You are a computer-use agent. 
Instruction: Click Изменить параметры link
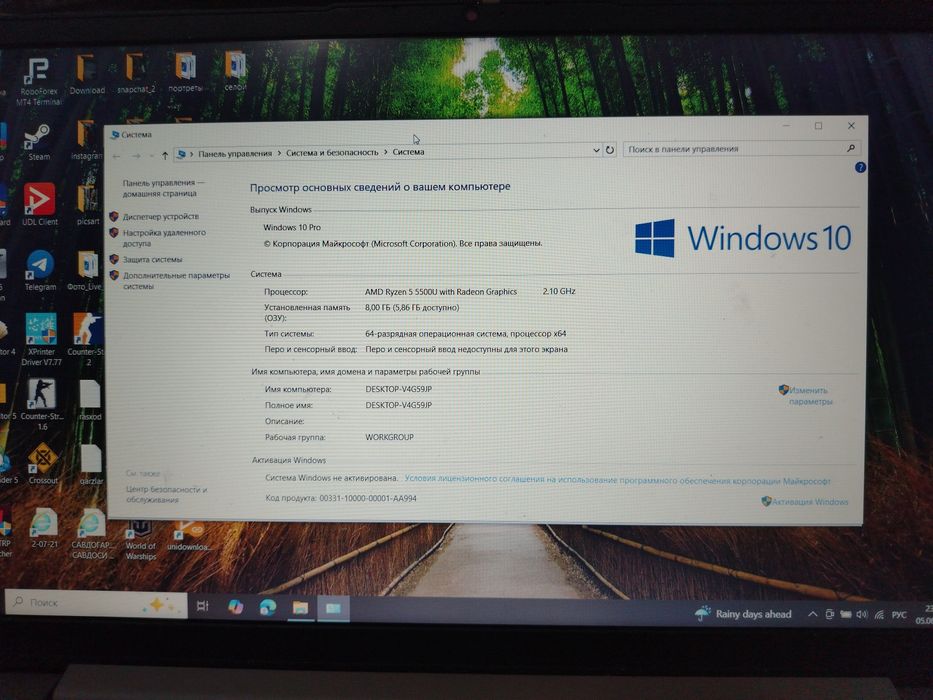tap(810, 396)
